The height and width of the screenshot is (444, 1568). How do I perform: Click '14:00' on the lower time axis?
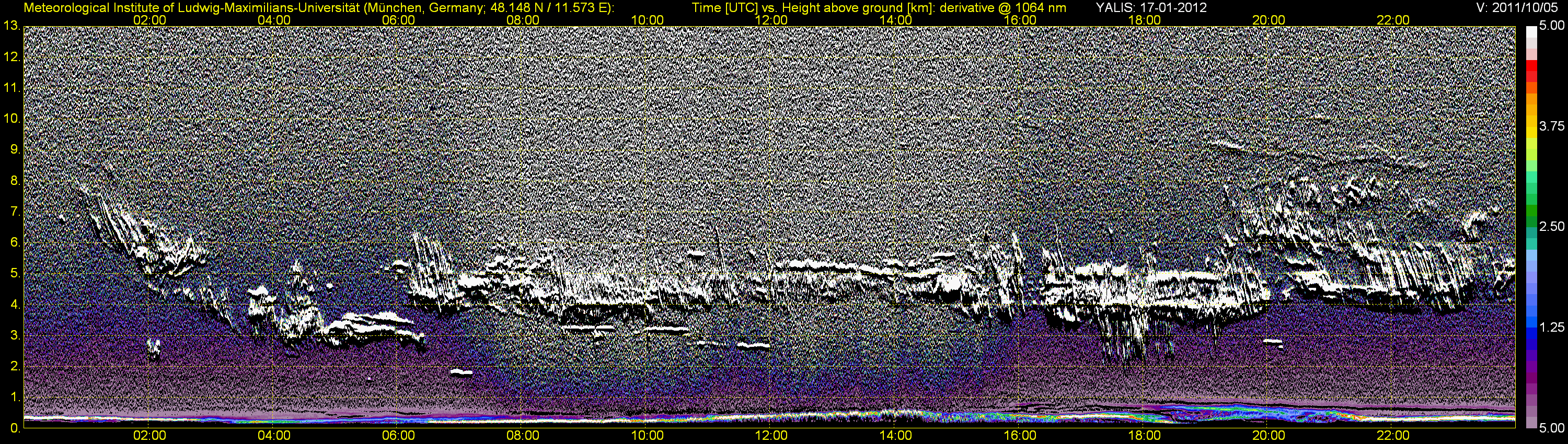[896, 436]
